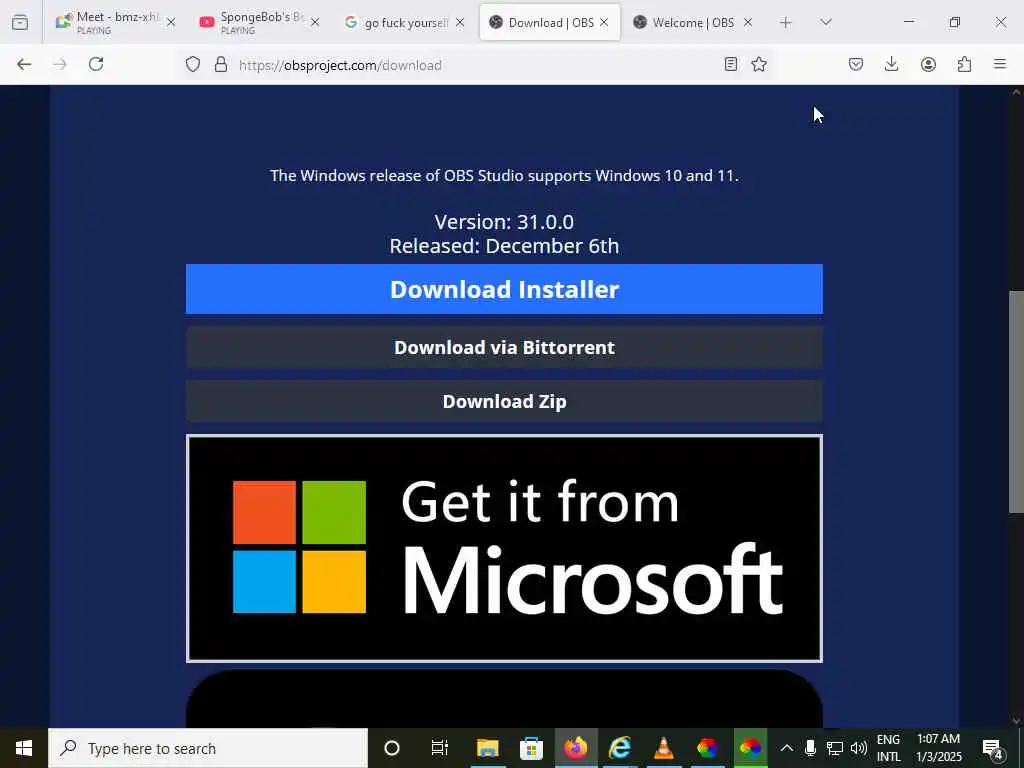Click the taskbar search box
The image size is (1024, 768).
[x=208, y=748]
